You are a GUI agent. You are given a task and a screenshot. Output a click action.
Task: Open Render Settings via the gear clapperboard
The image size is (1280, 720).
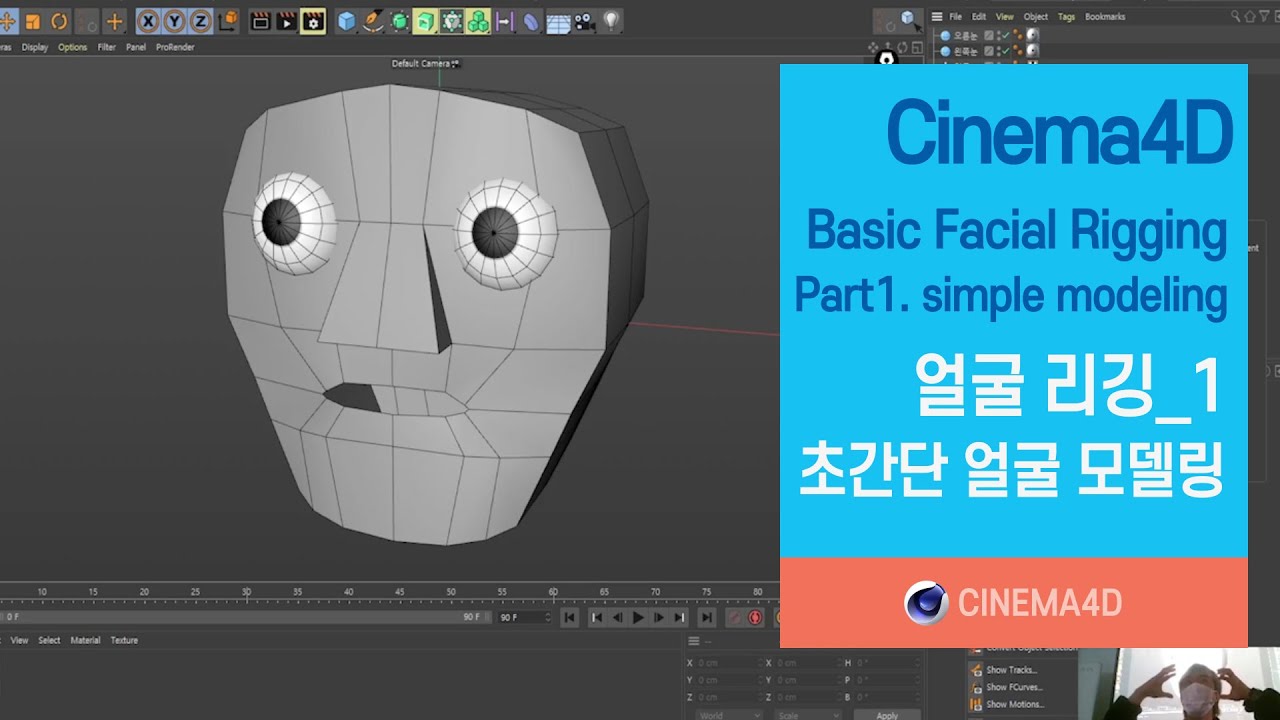[313, 21]
